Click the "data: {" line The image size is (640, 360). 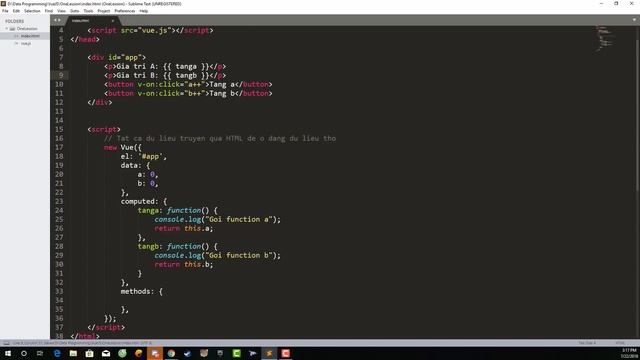tap(136, 165)
